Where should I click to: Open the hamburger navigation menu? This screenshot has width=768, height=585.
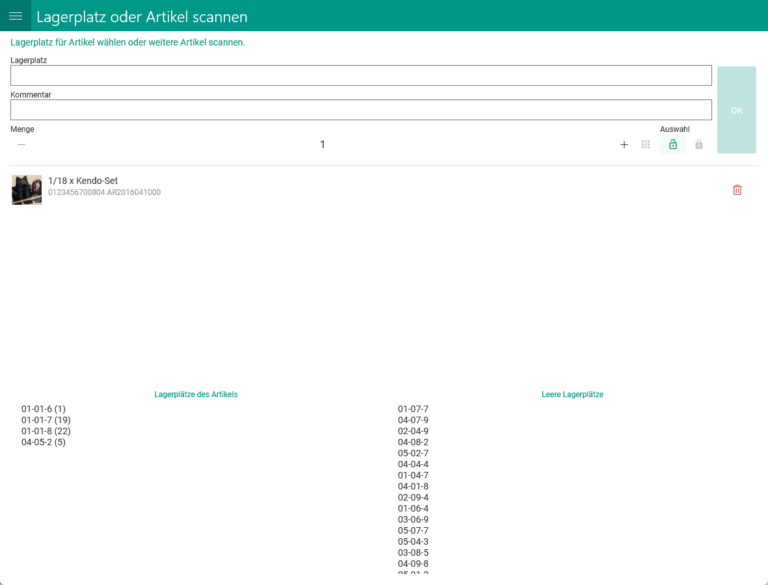click(15, 16)
